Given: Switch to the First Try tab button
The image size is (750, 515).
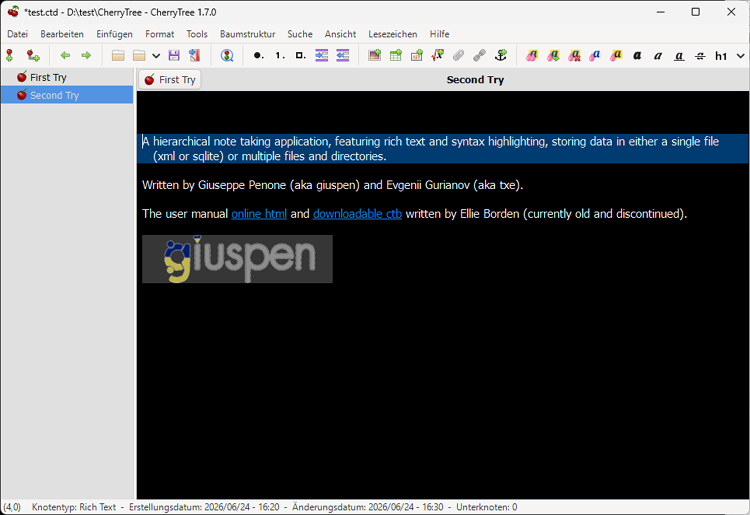Looking at the screenshot, I should [170, 79].
